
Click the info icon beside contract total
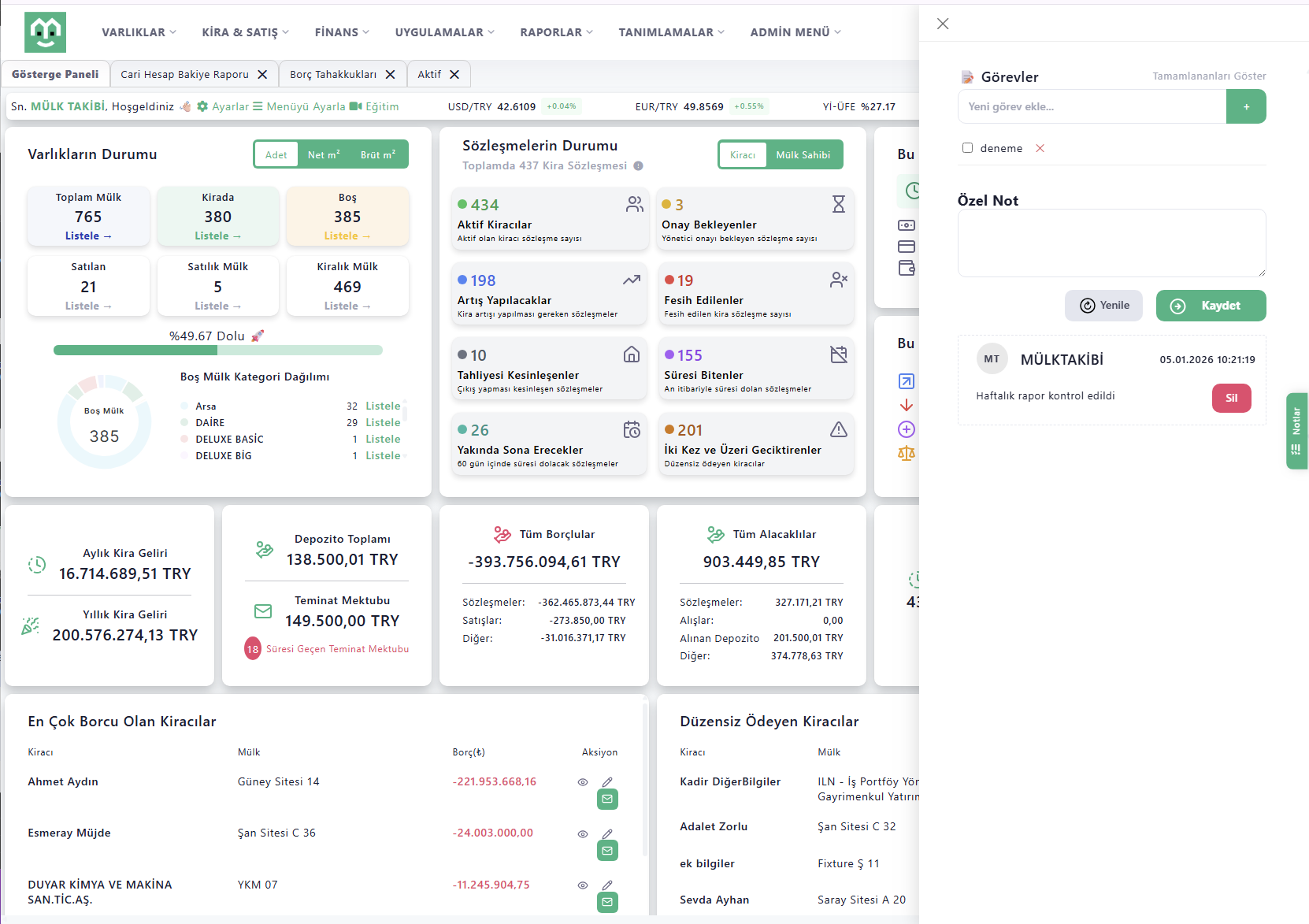(x=639, y=165)
